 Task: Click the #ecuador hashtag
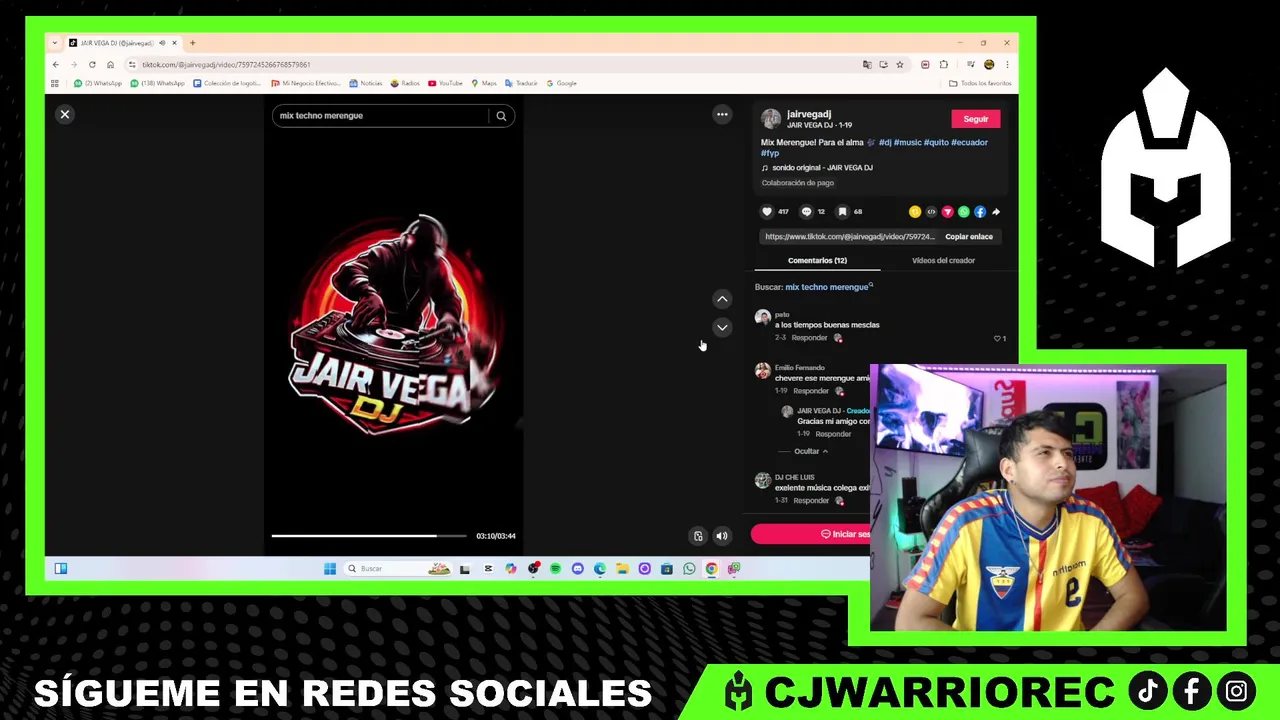[969, 142]
